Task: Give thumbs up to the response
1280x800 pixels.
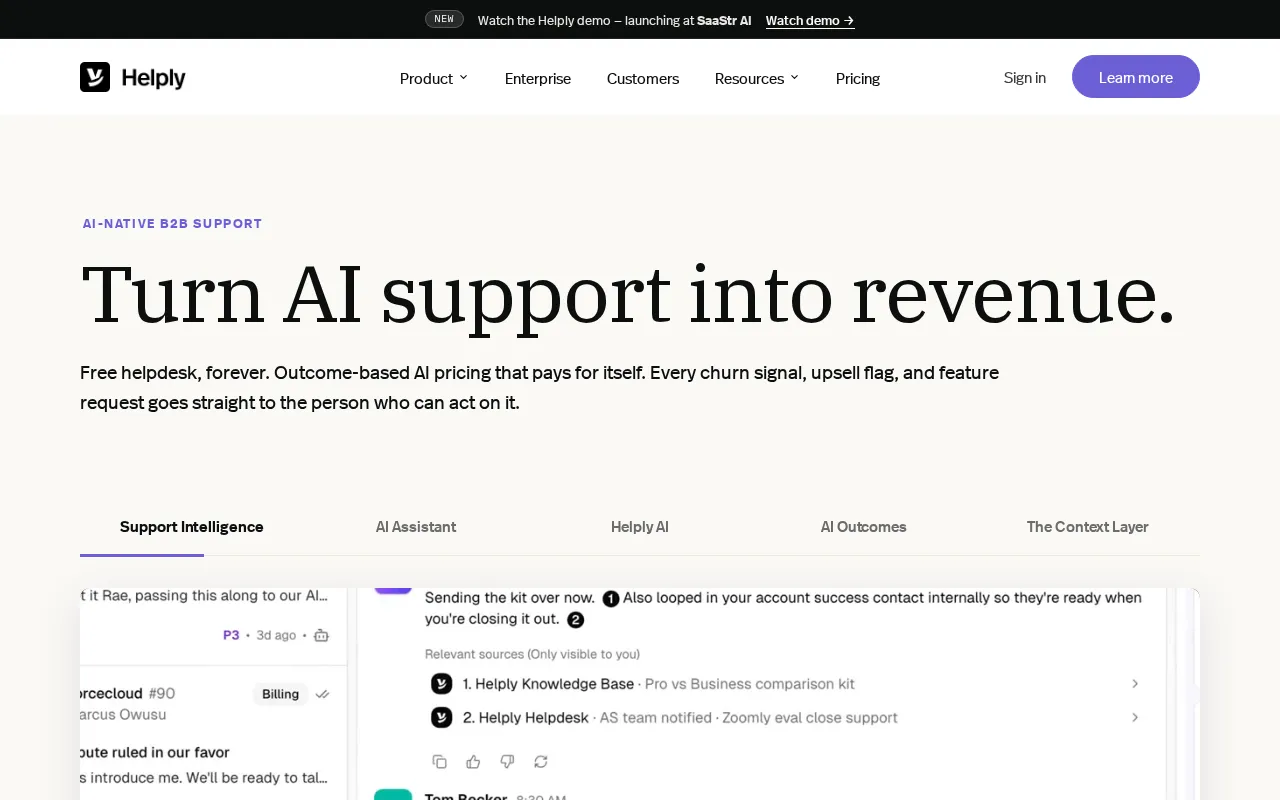Action: point(473,762)
